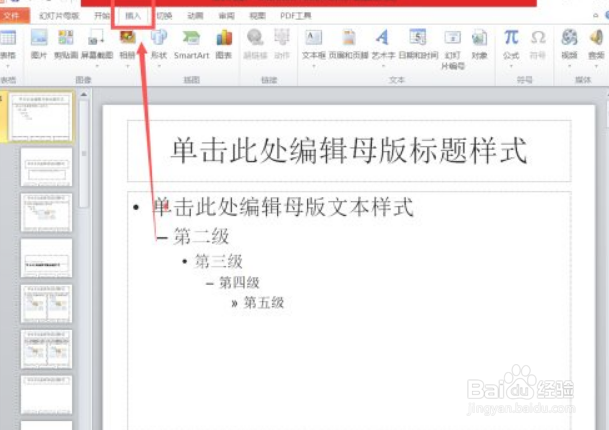The image size is (609, 430).
Task: Insert a picture with 图片 icon
Action: (x=39, y=38)
